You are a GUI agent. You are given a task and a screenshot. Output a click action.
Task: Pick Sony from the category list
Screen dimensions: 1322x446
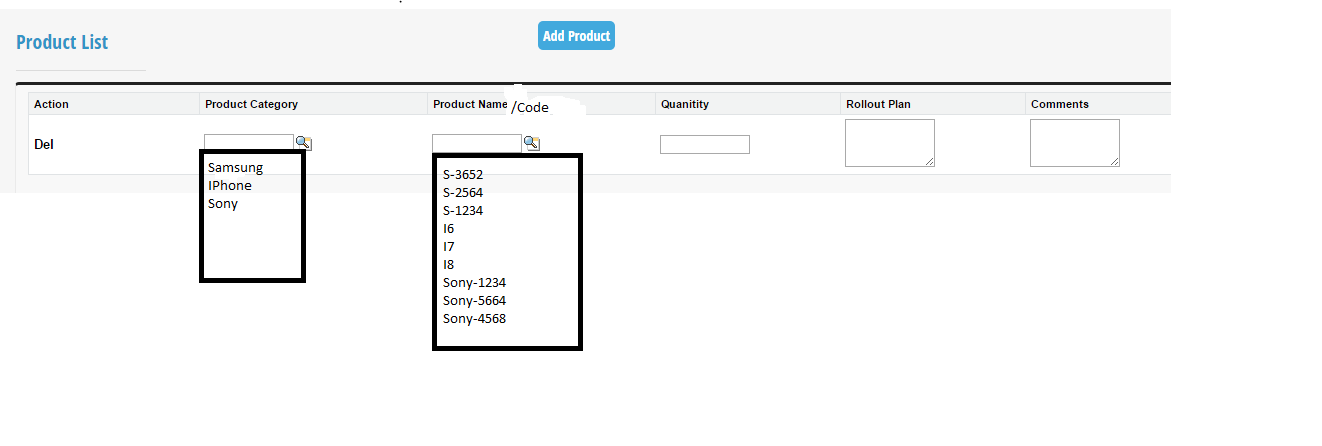[x=223, y=204]
